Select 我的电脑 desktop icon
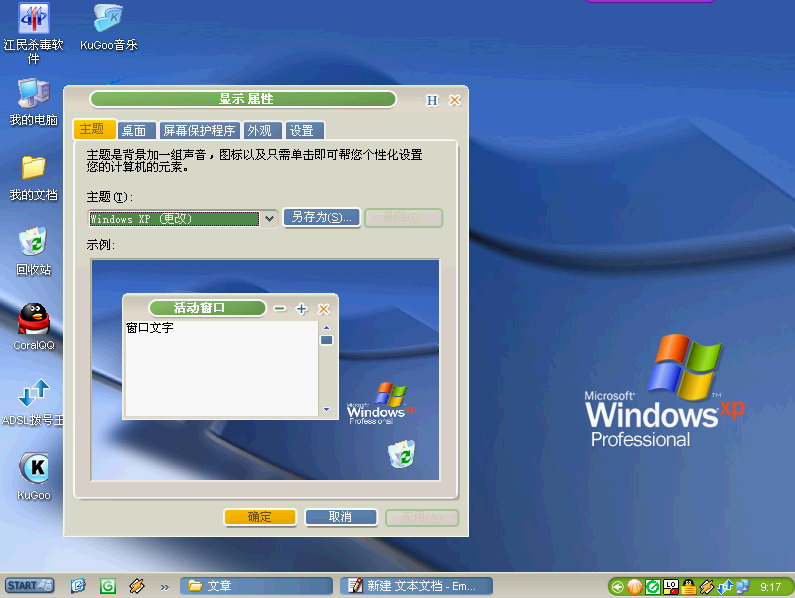This screenshot has width=795, height=598. (x=33, y=94)
